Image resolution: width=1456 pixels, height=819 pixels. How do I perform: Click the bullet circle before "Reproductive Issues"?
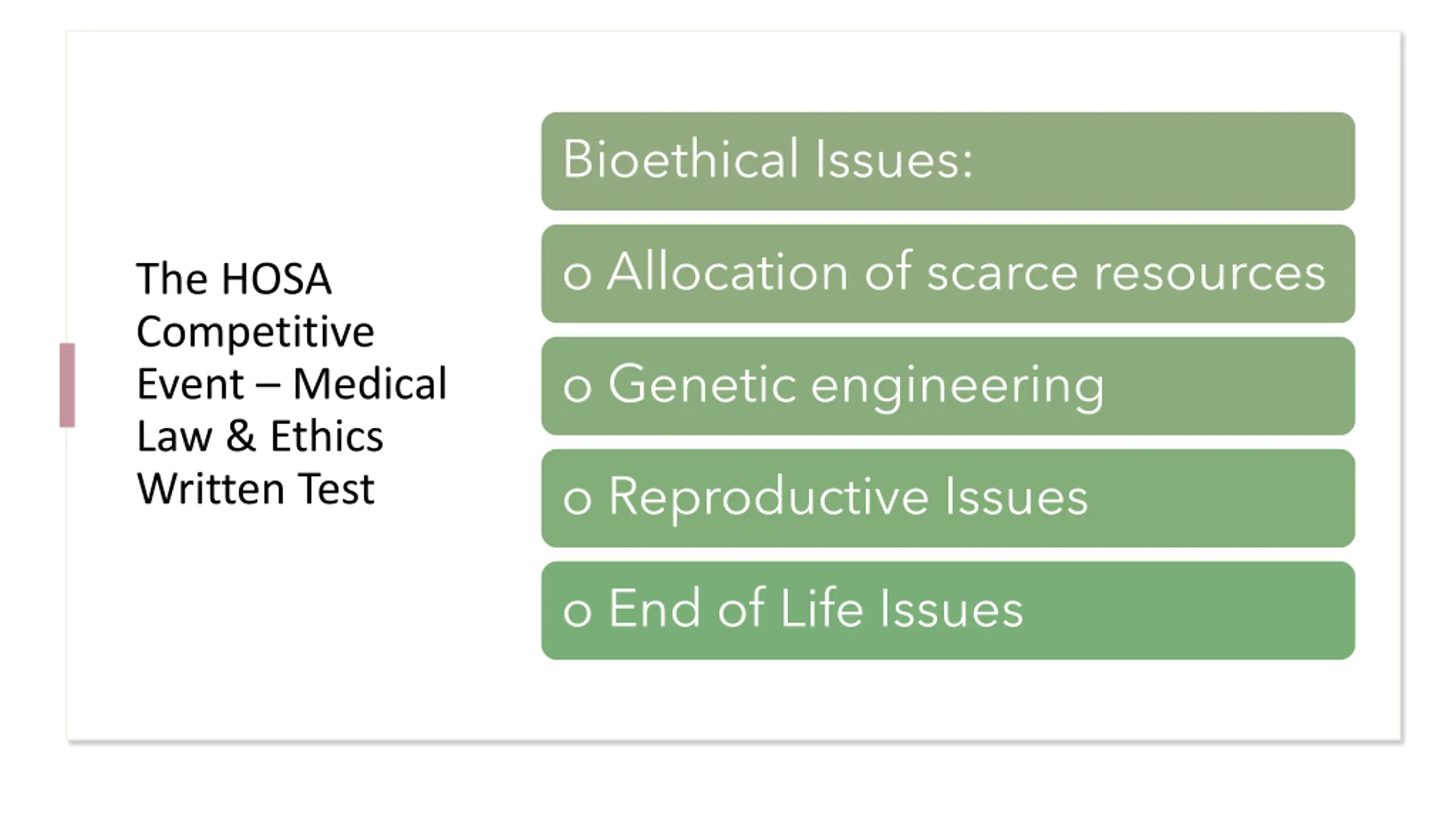577,499
